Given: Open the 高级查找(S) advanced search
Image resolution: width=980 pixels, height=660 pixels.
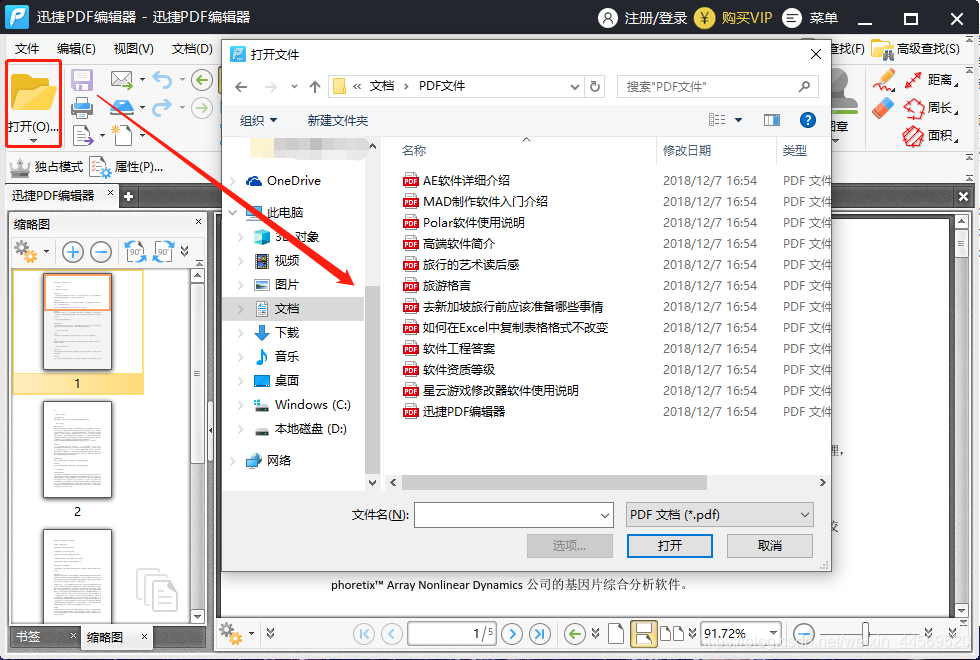Looking at the screenshot, I should 916,49.
